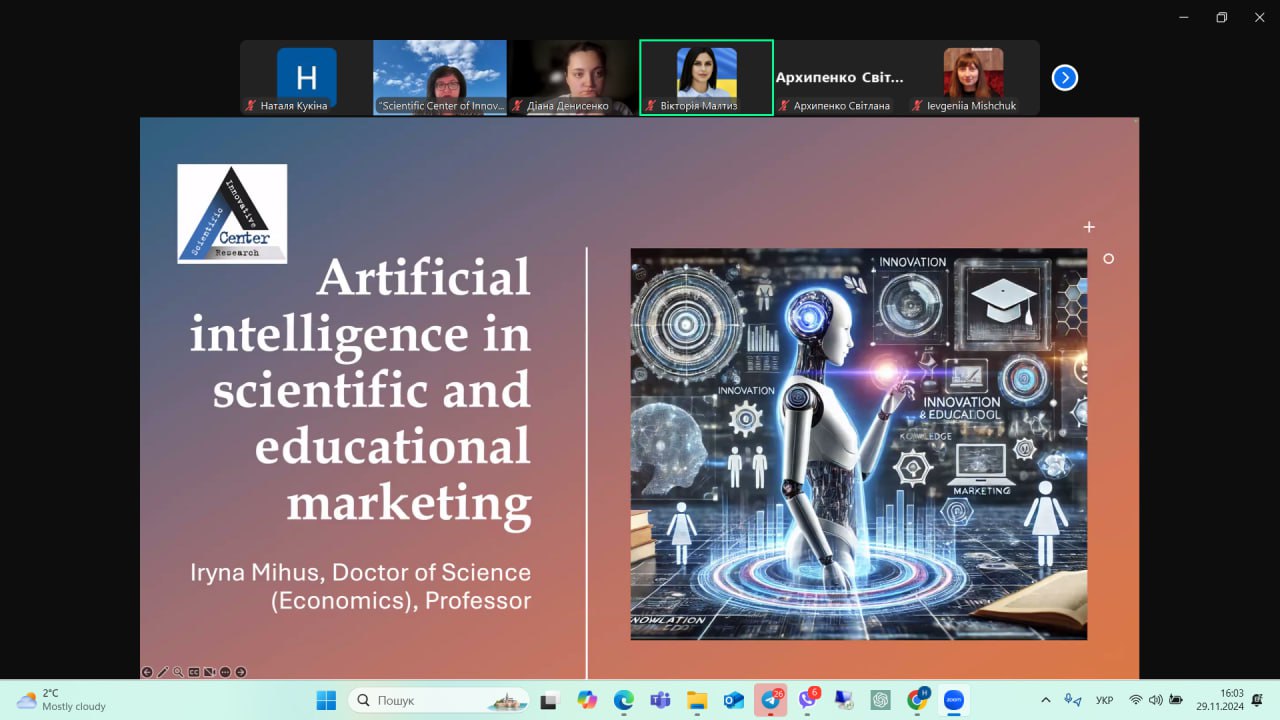Check the battery status icon

[x=1176, y=700]
